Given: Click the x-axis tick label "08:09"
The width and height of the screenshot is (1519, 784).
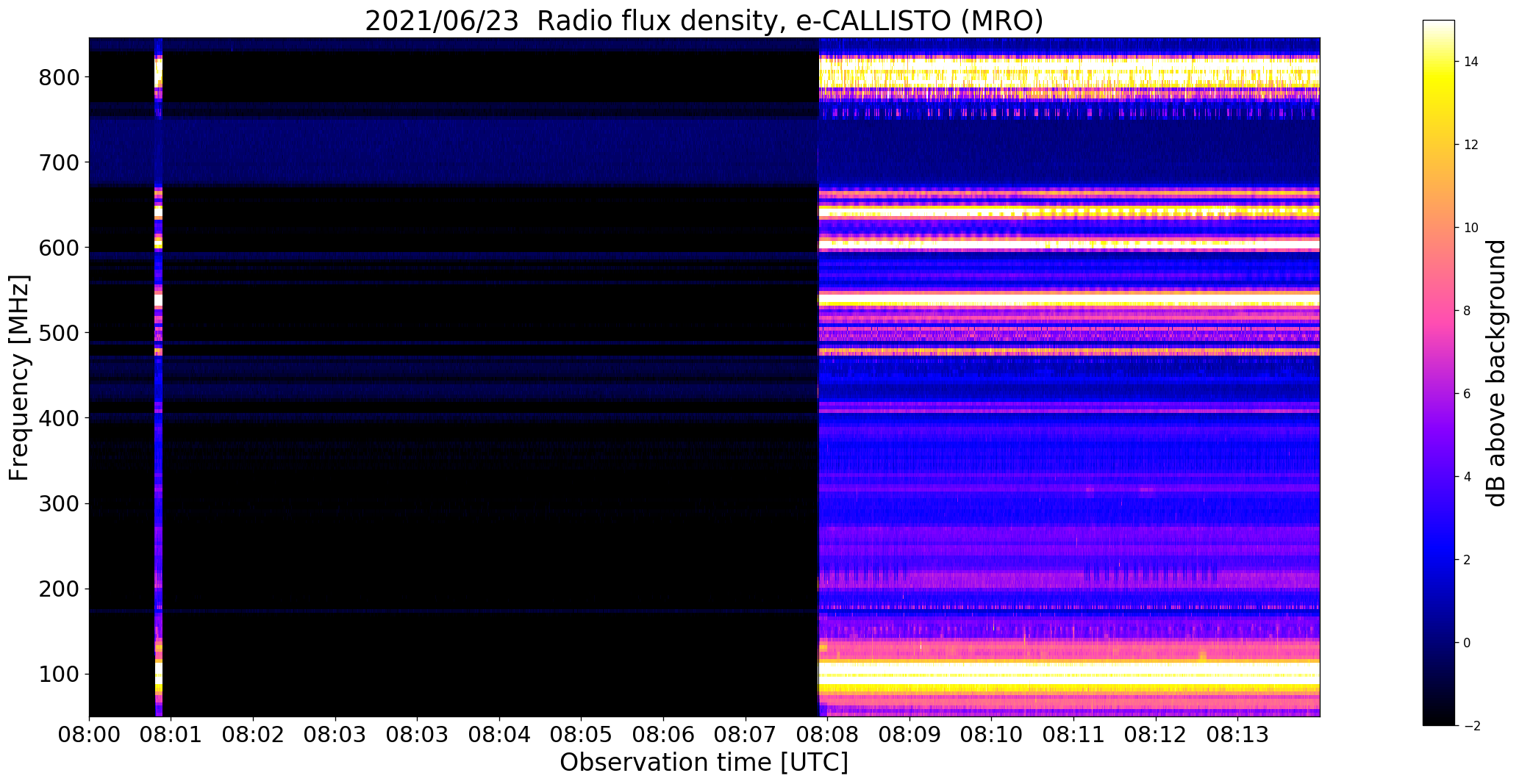Looking at the screenshot, I should click(x=909, y=734).
